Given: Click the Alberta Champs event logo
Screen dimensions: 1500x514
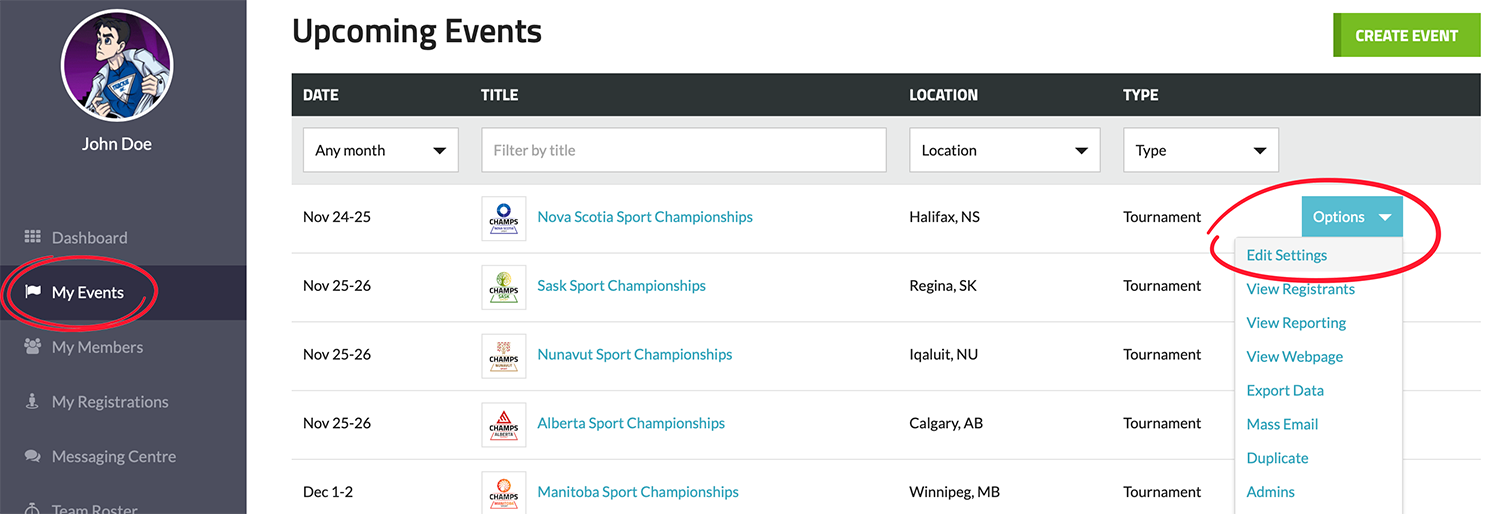Looking at the screenshot, I should coord(503,424).
